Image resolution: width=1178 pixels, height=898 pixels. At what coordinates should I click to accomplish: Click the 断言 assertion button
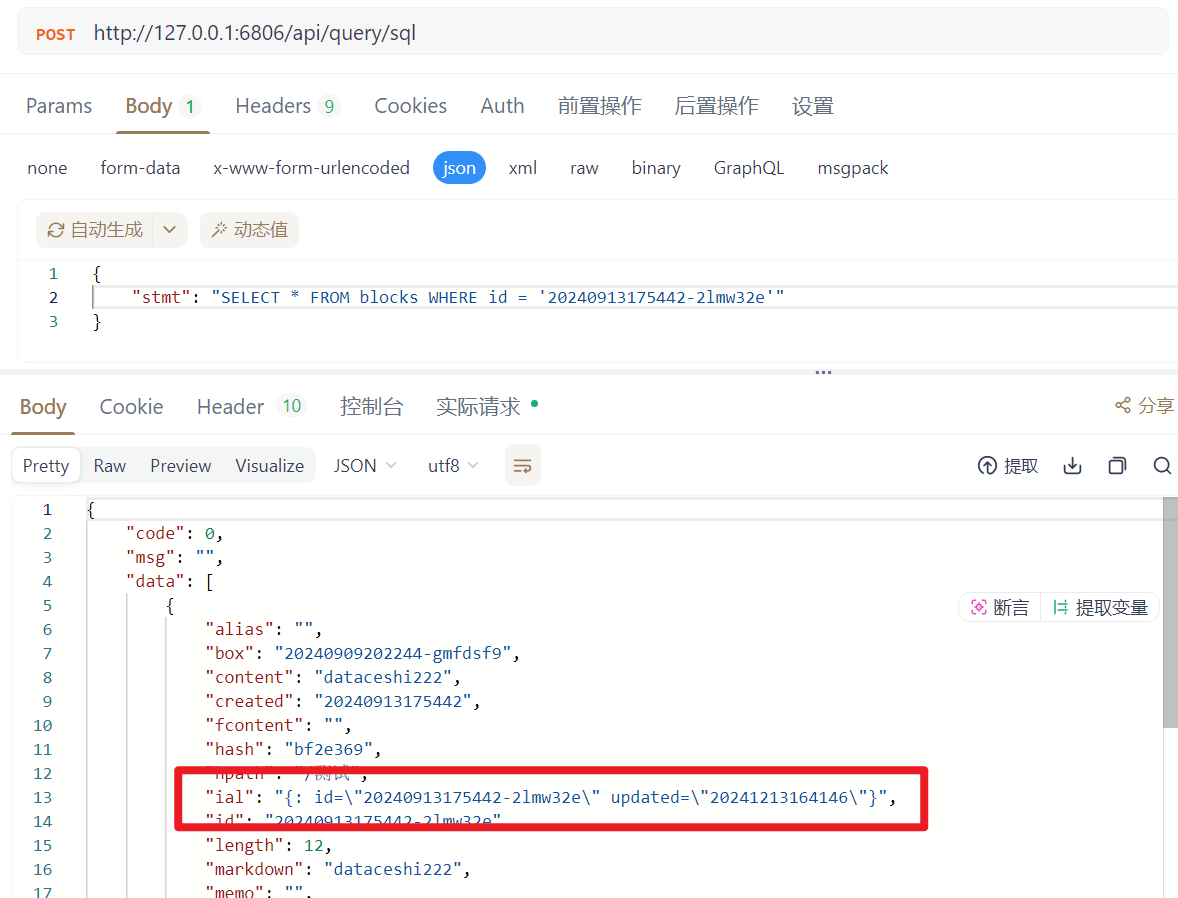[999, 607]
